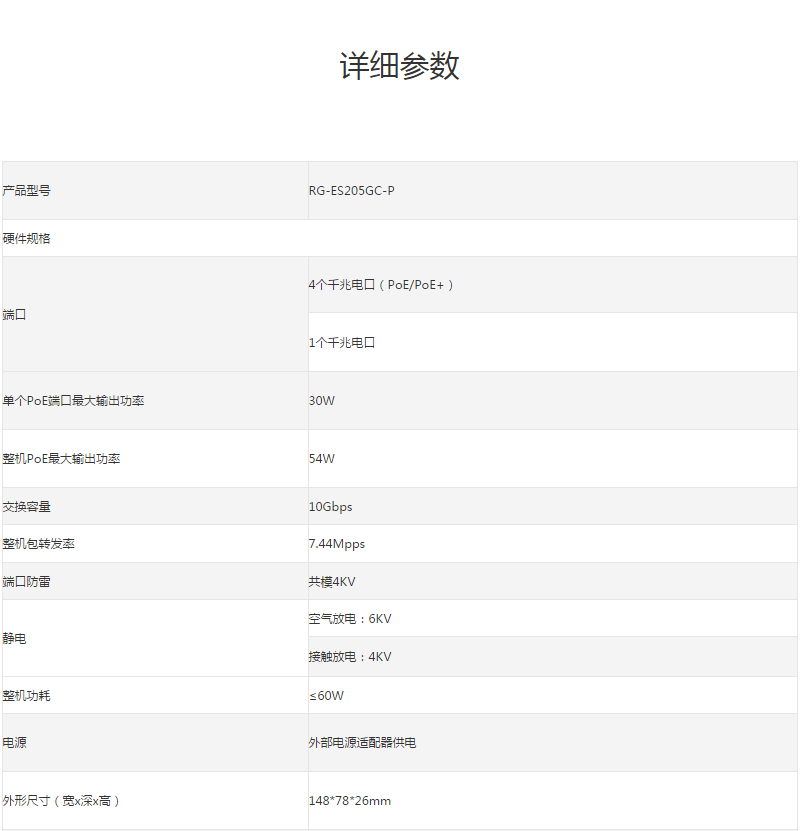Click the 整机PoE最大输出功率 label
This screenshot has width=800, height=831.
click(61, 459)
